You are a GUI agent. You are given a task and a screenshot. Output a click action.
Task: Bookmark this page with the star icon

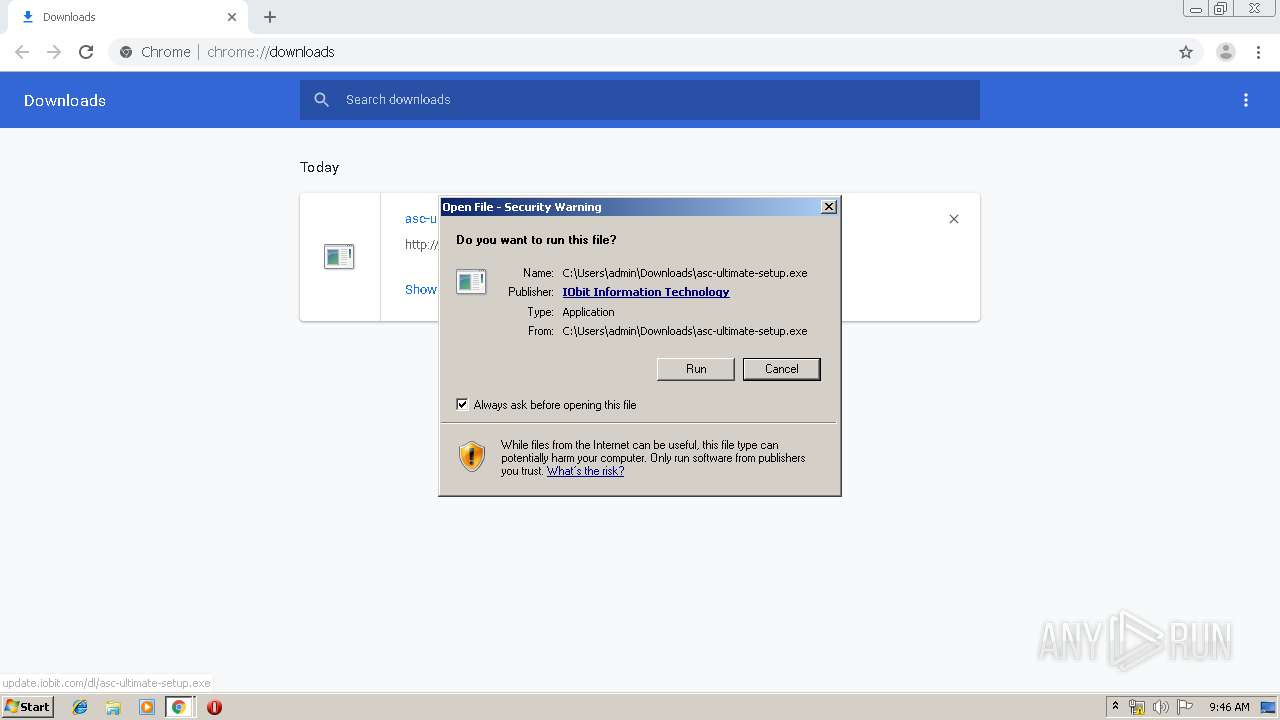(x=1186, y=52)
